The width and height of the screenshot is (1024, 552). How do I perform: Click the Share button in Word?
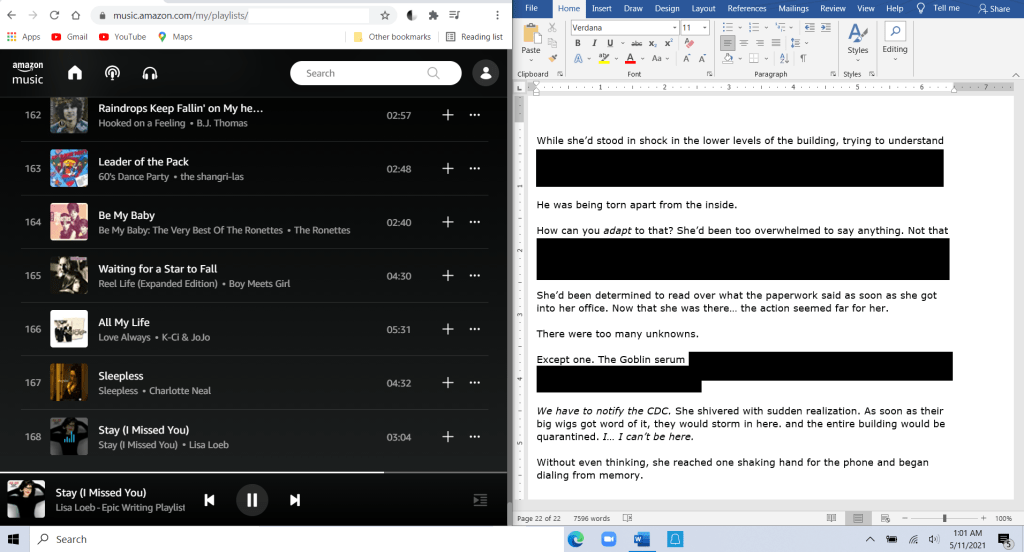994,8
